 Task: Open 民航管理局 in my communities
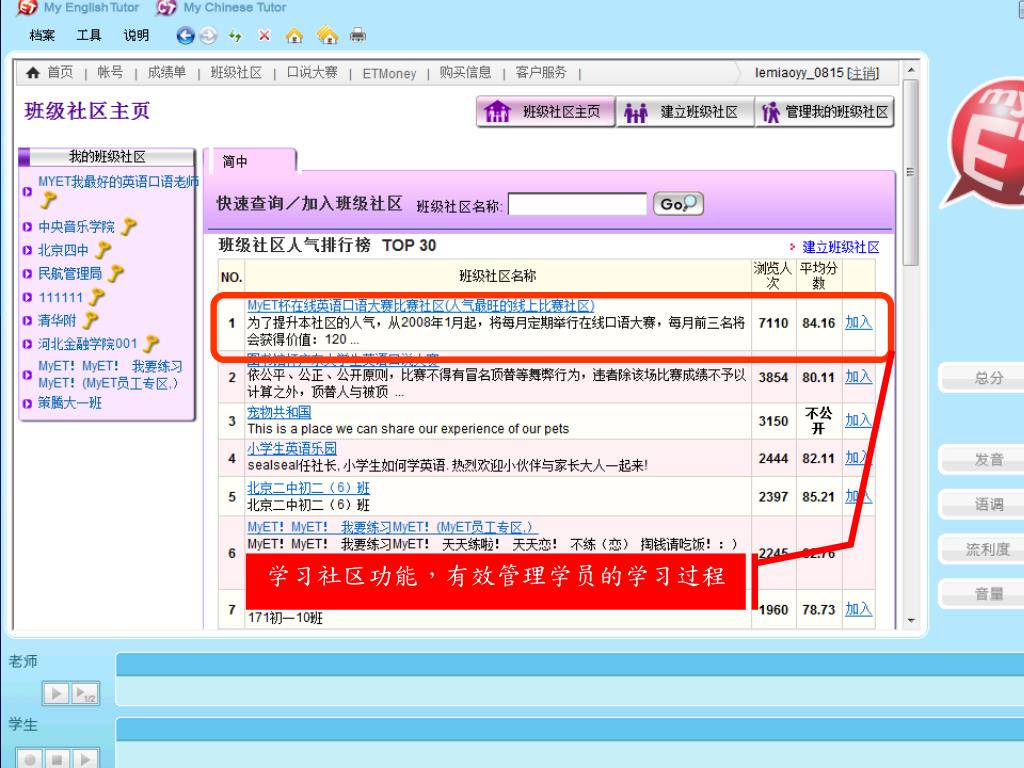(x=70, y=274)
